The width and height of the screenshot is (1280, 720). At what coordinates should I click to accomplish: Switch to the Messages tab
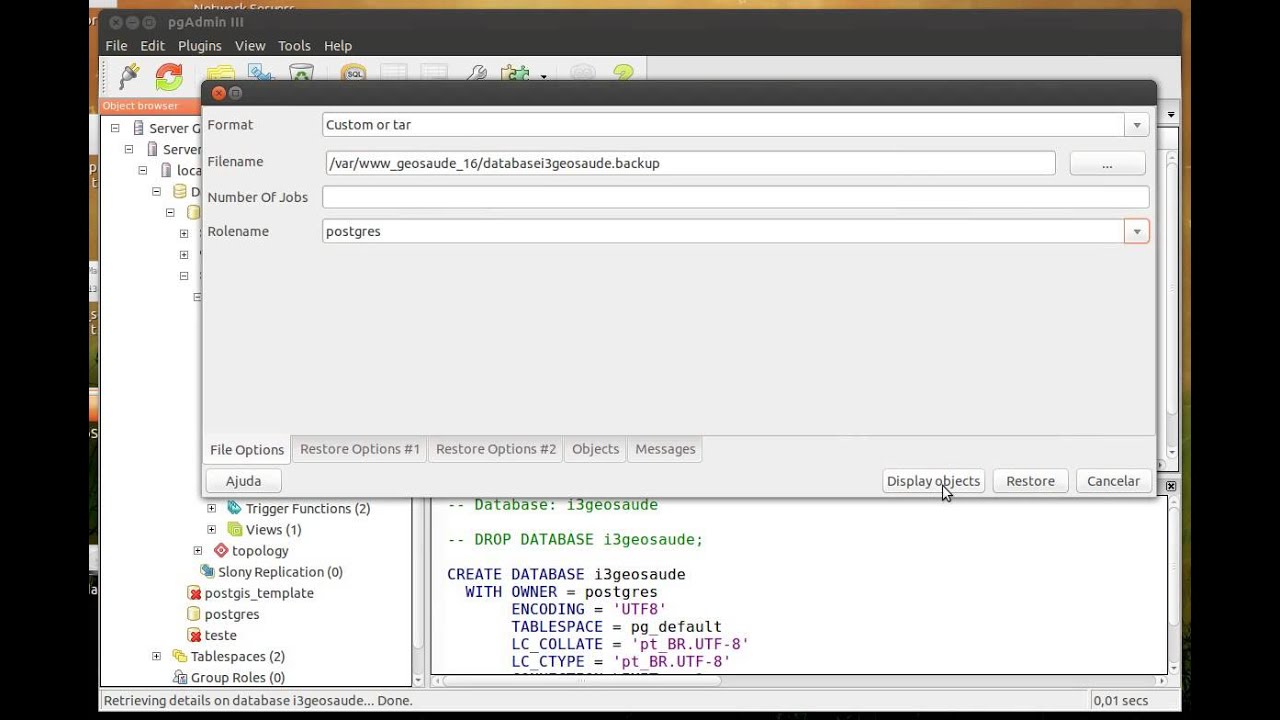click(665, 449)
